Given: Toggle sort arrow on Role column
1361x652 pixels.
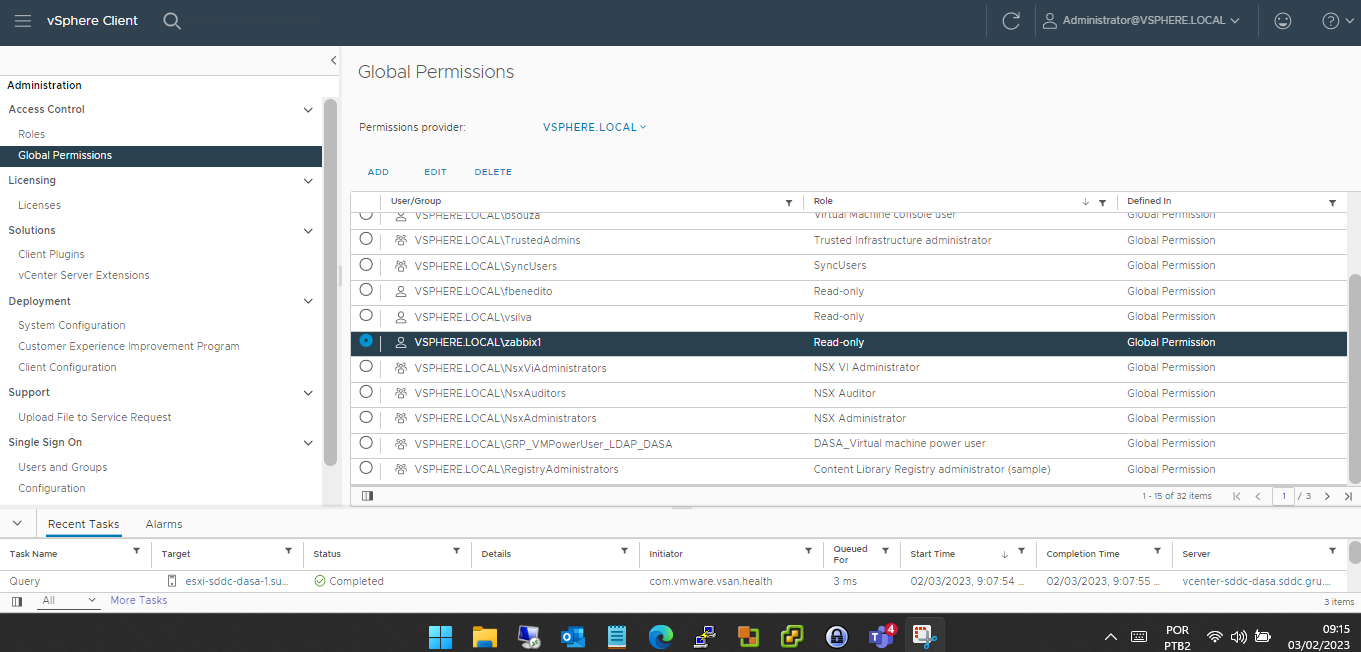Looking at the screenshot, I should (1086, 202).
